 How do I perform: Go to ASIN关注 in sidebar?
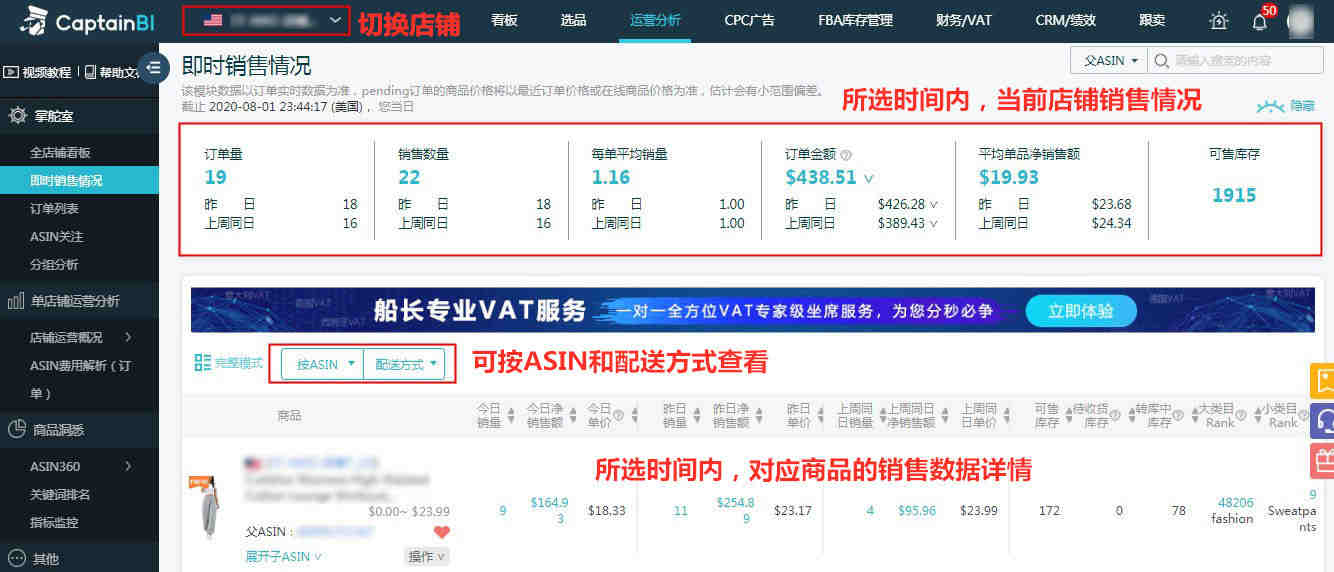[56, 237]
